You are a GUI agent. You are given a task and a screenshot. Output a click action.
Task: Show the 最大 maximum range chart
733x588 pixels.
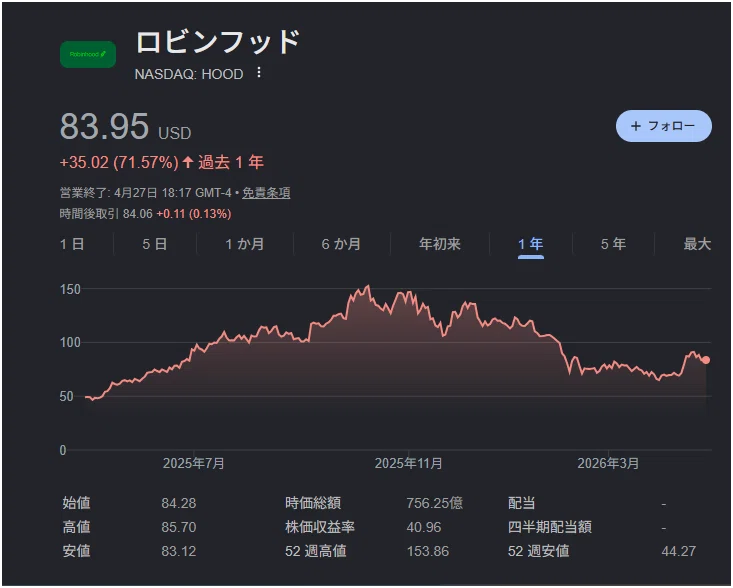pos(697,244)
